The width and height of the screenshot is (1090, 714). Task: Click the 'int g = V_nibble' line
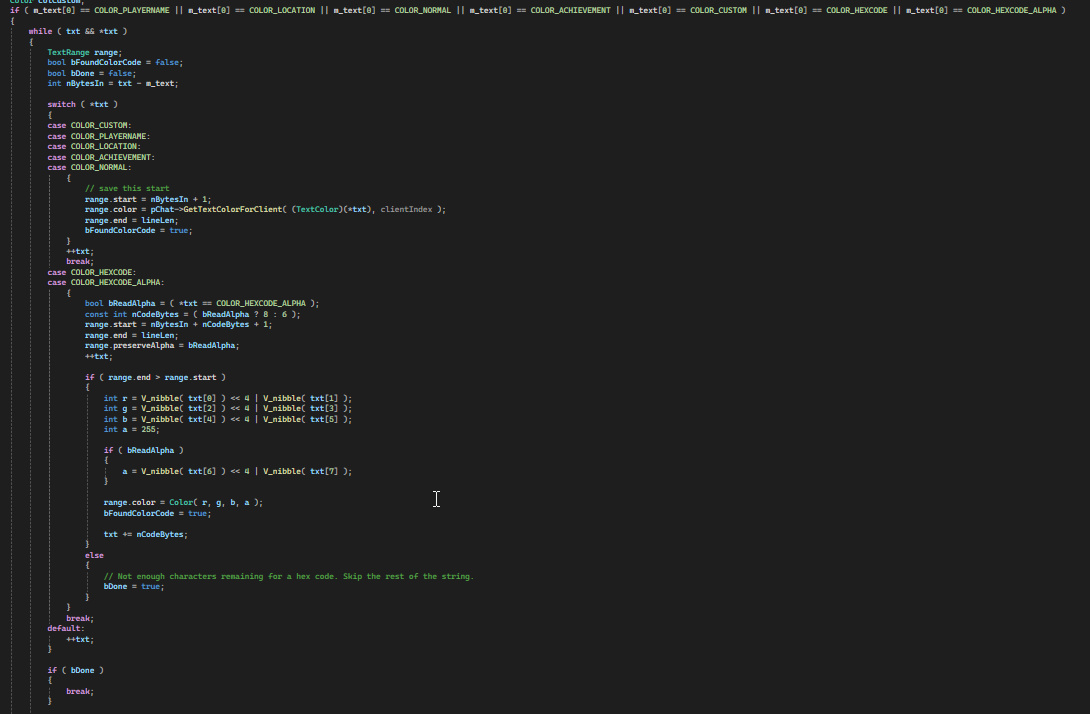click(228, 409)
